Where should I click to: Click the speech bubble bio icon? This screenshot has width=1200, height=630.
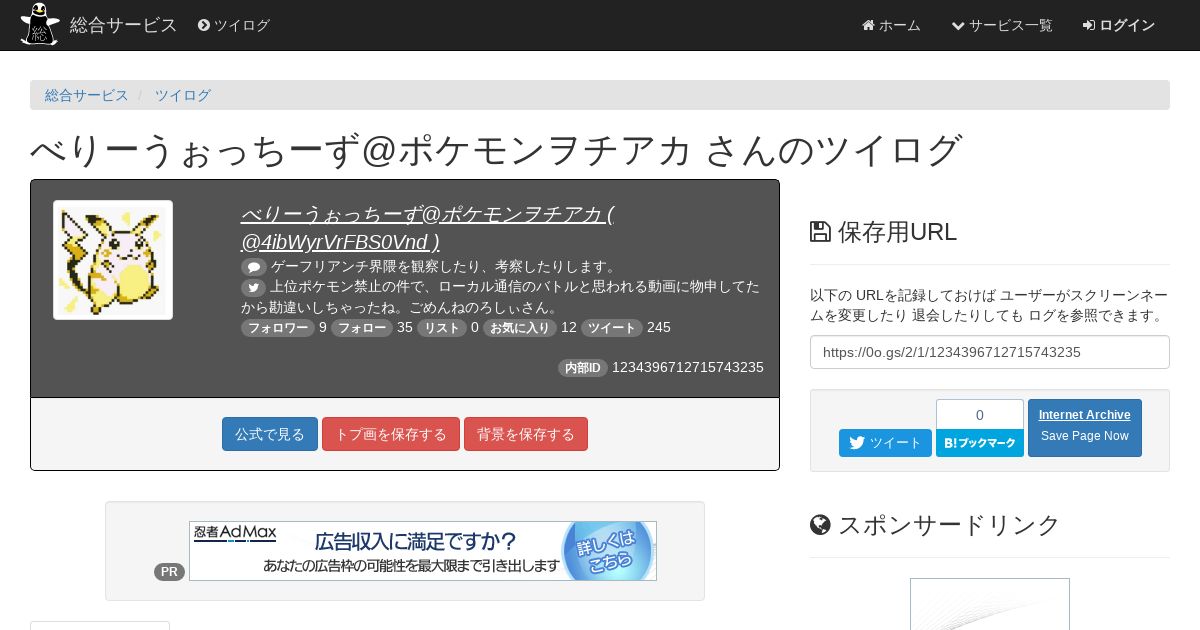coord(254,267)
